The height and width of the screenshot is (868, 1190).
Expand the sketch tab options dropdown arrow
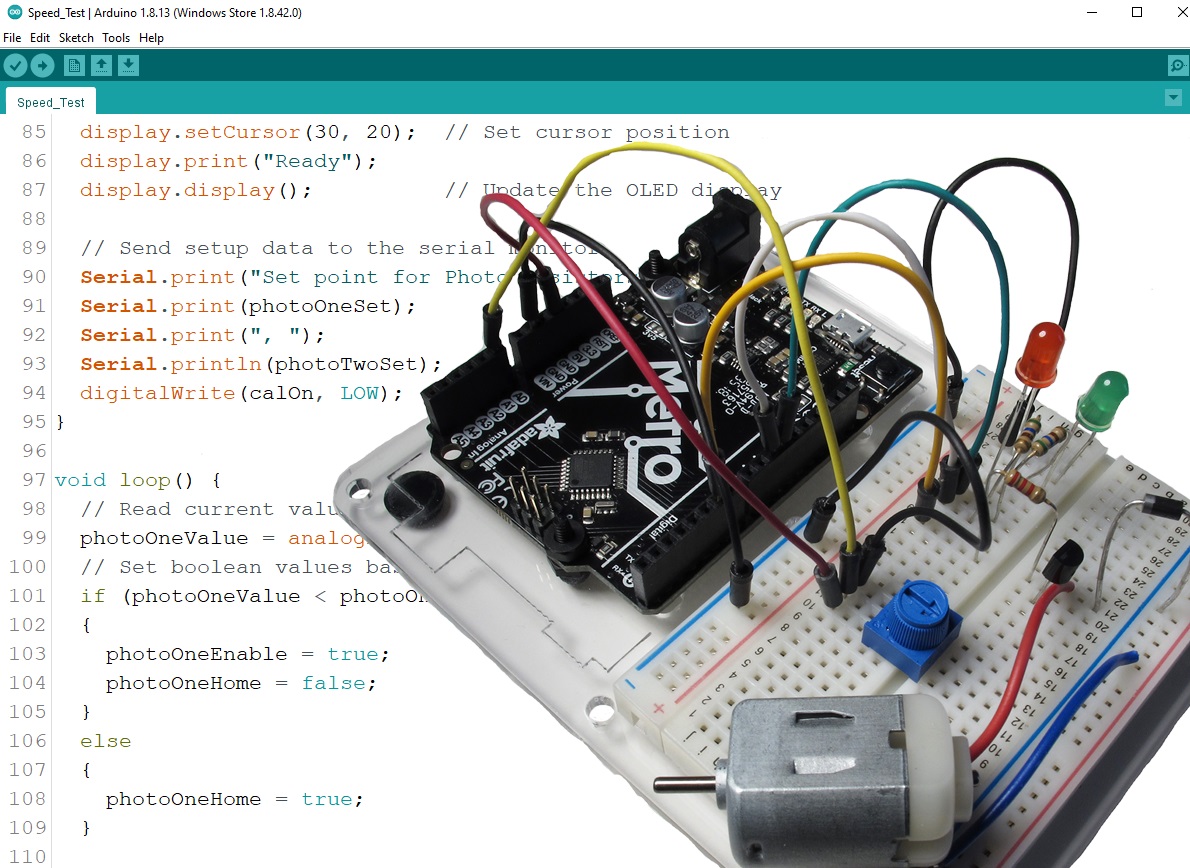[x=1174, y=97]
